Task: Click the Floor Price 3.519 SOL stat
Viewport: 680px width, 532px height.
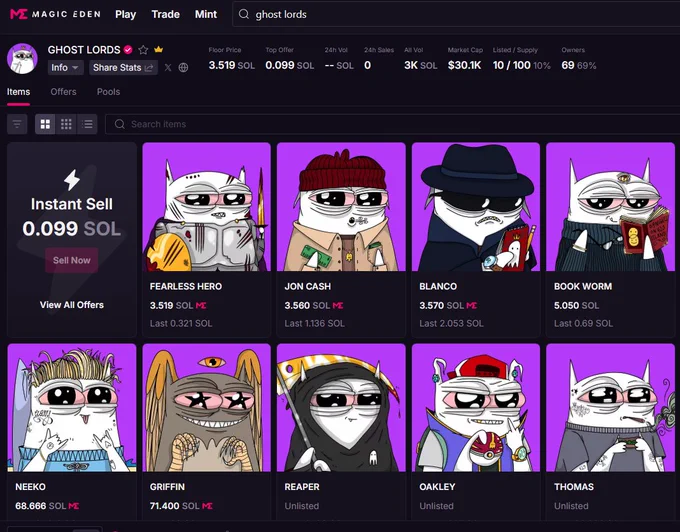Action: point(232,59)
